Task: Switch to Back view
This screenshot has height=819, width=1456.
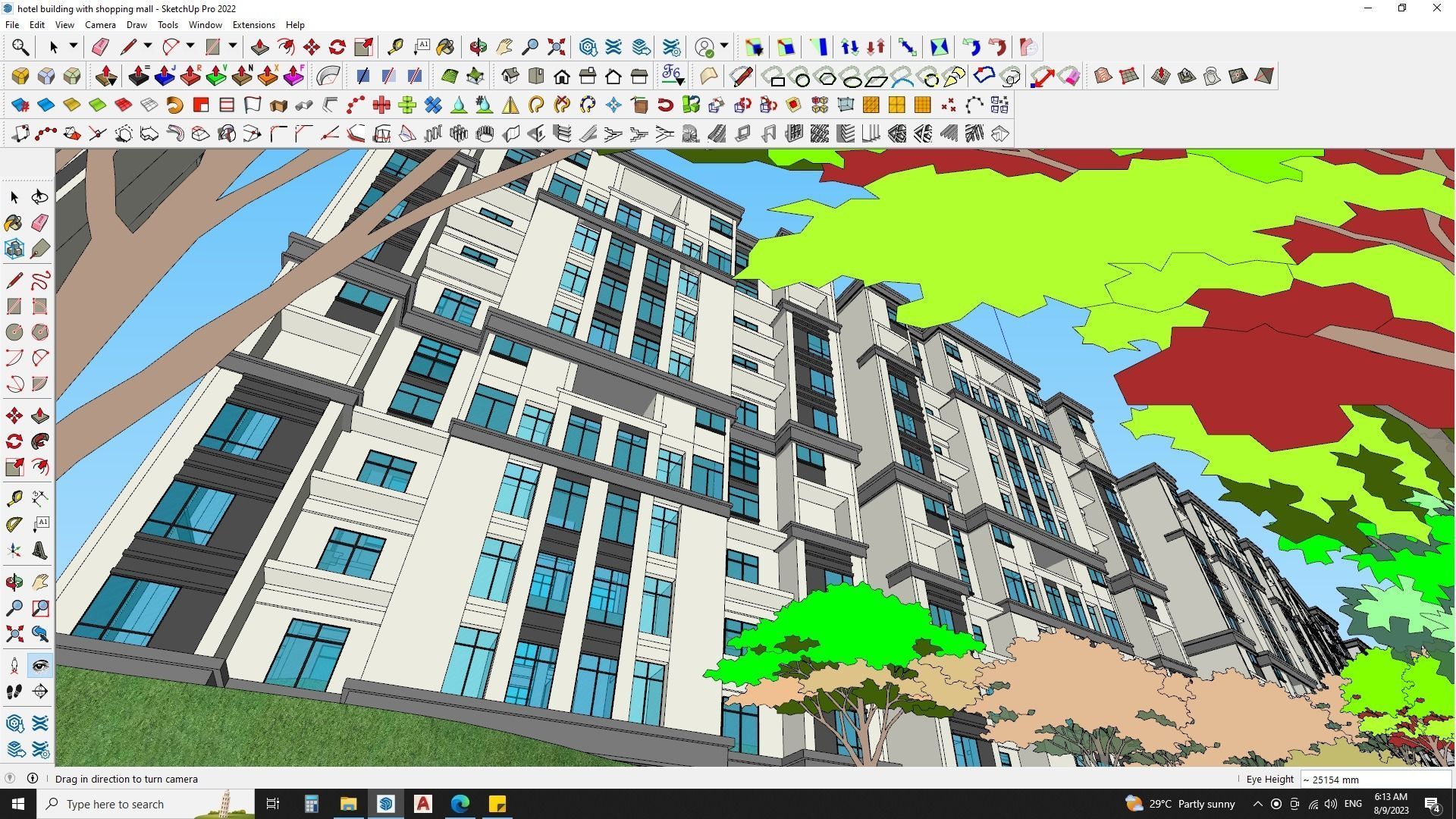Action: tap(613, 76)
